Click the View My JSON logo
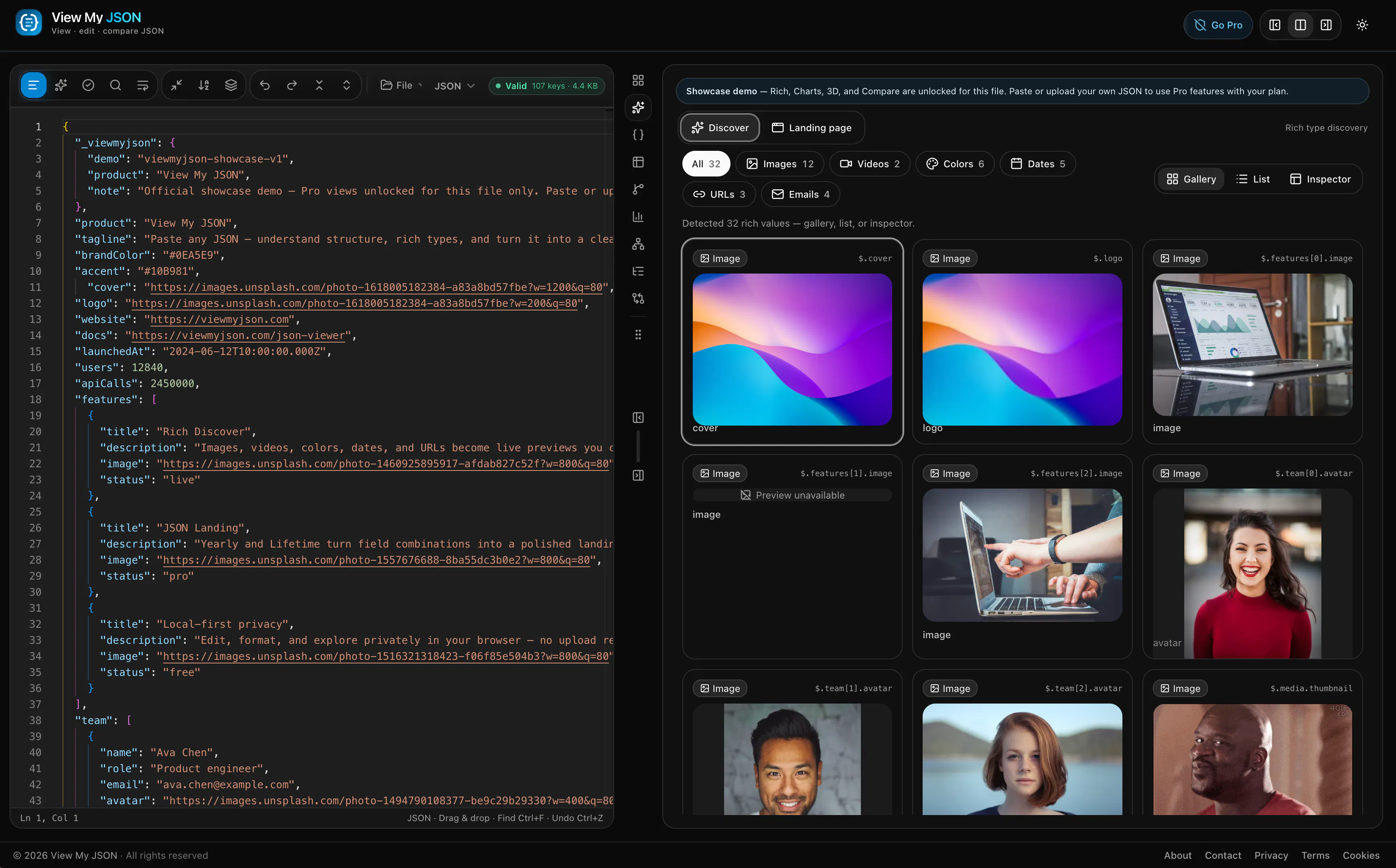1396x868 pixels. pos(29,23)
